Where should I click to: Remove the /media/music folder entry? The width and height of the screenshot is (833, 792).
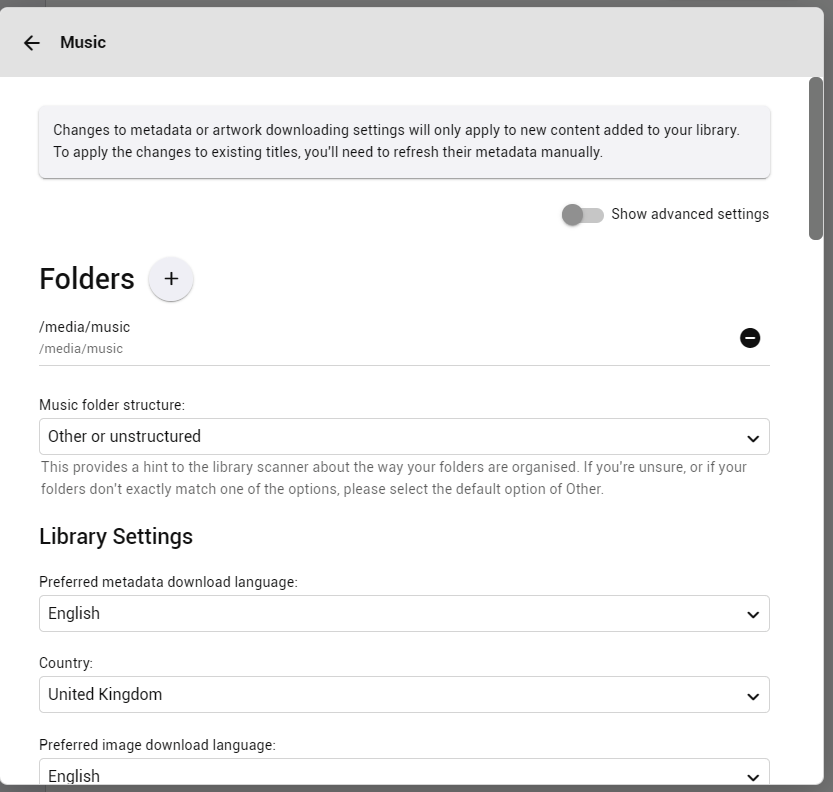(x=750, y=338)
